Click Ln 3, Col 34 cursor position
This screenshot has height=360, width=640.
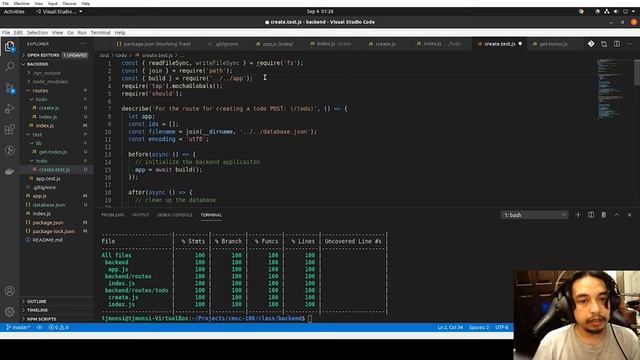(x=450, y=327)
